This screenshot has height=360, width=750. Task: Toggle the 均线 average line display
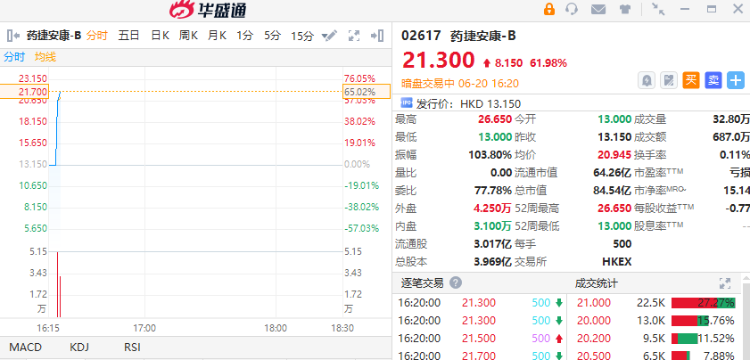click(45, 57)
